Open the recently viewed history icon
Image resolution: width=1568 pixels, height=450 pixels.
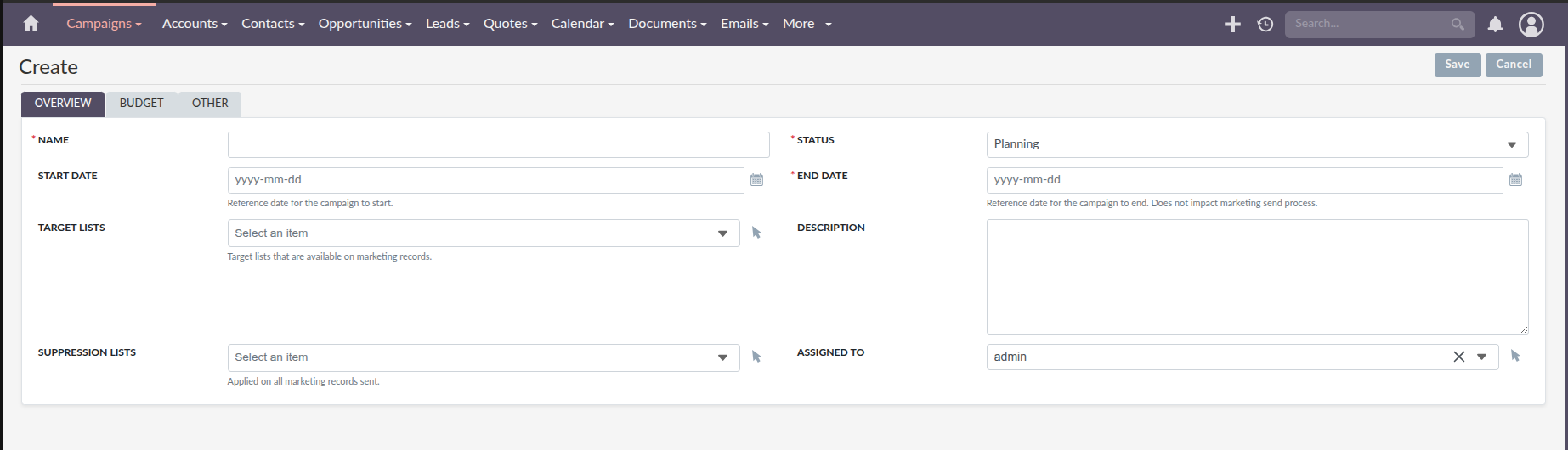1265,25
